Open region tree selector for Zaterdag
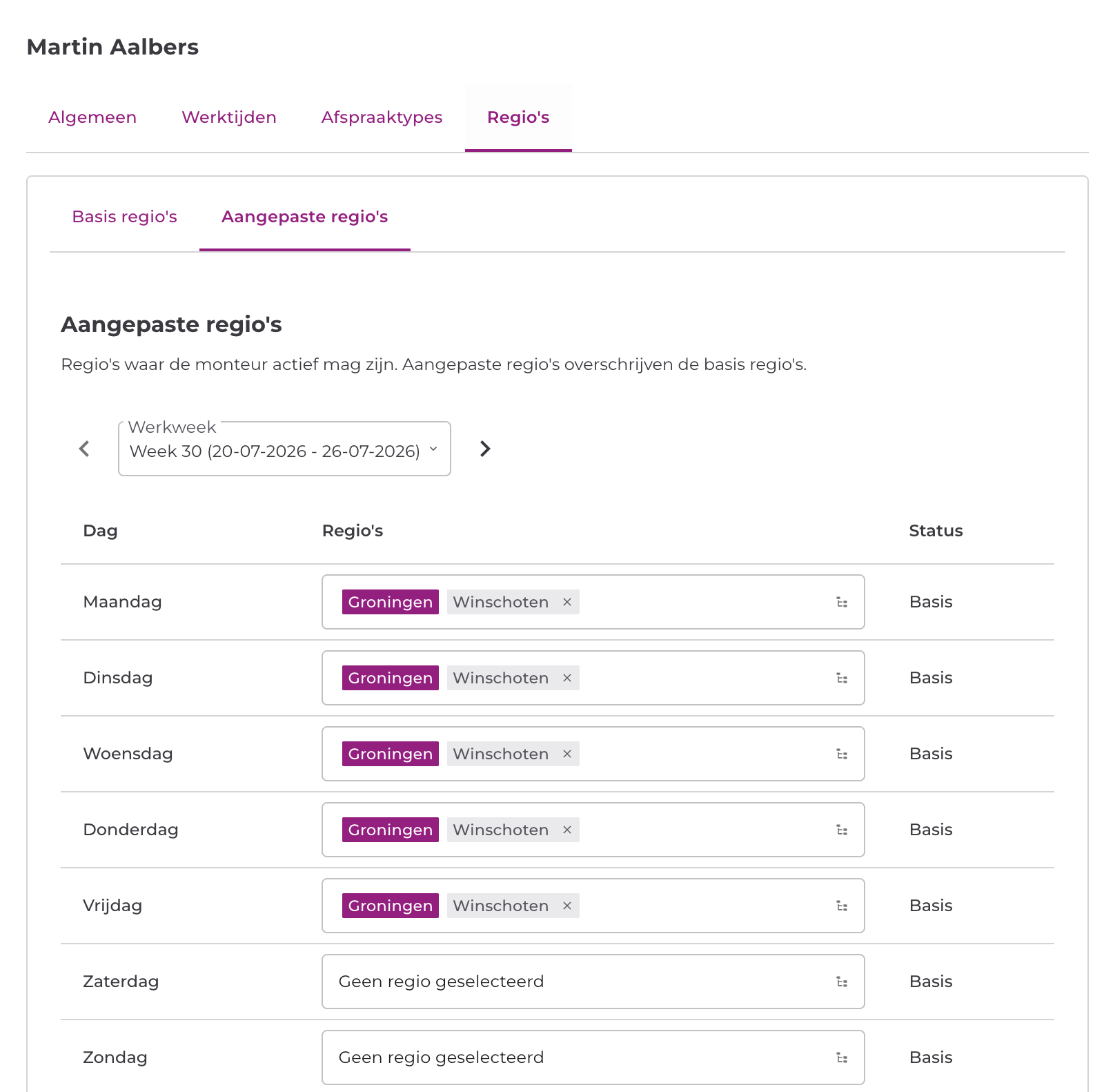 click(x=841, y=982)
